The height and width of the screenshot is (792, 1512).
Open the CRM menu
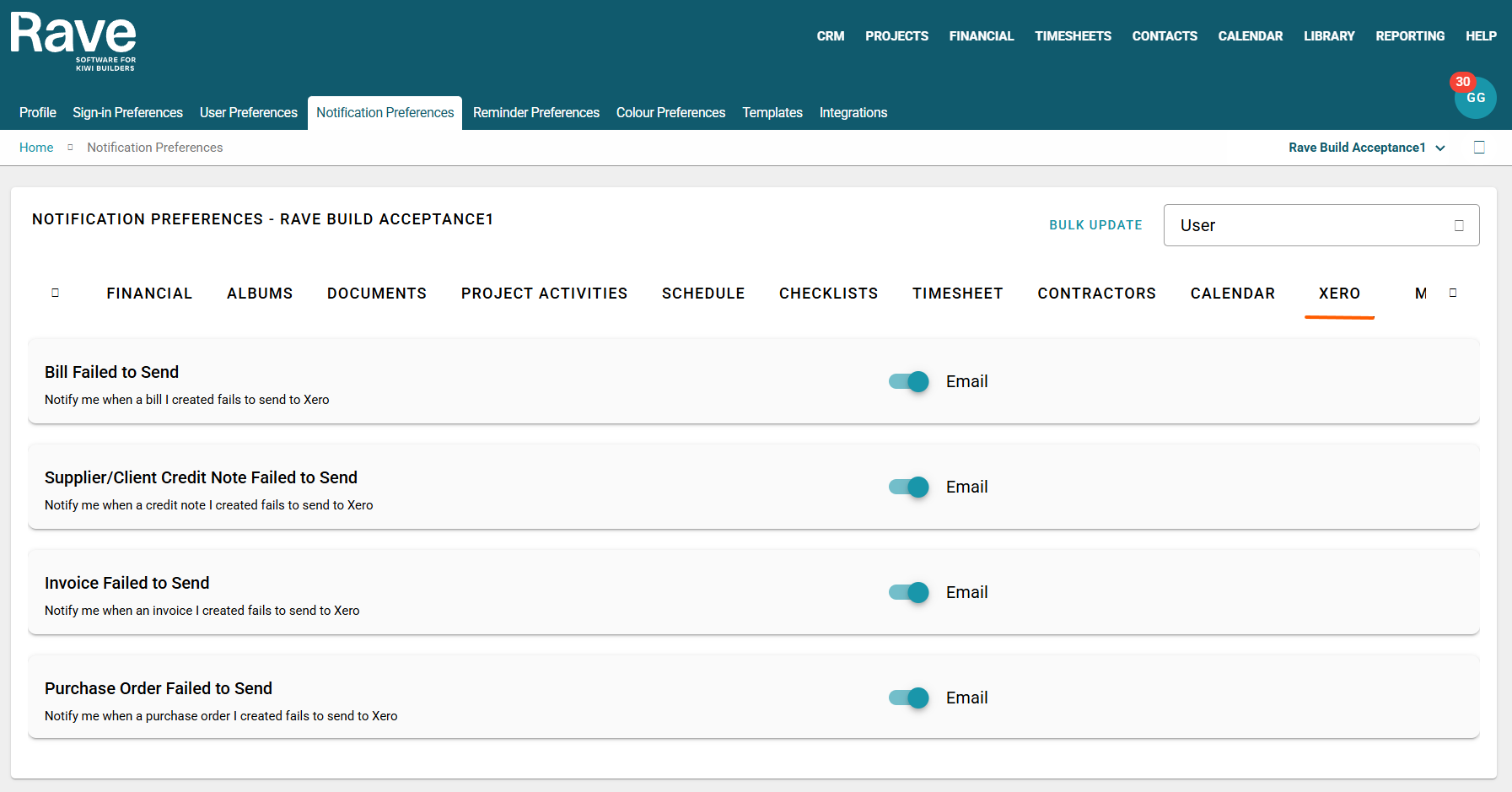click(831, 36)
